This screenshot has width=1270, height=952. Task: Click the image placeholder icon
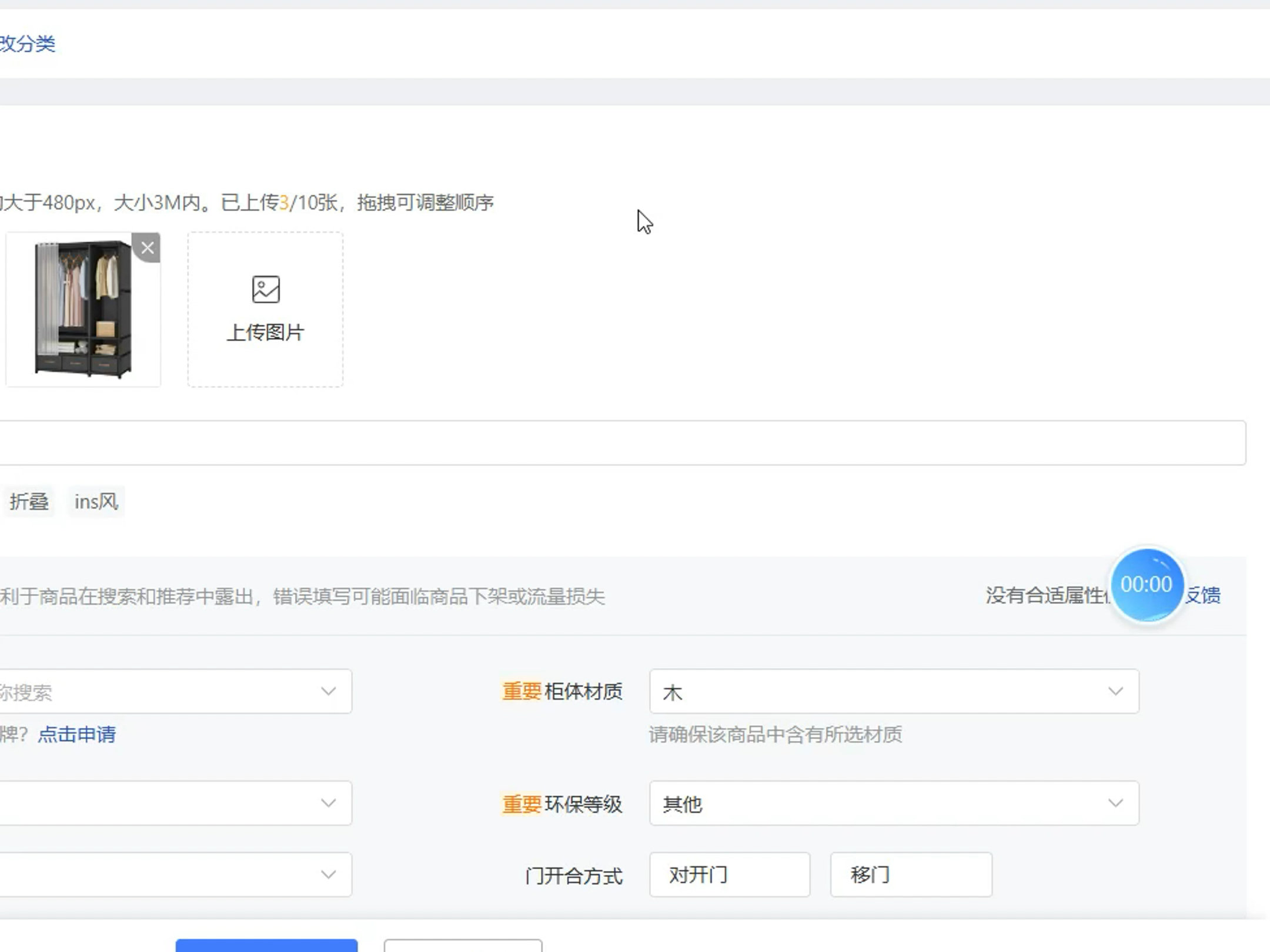tap(265, 290)
